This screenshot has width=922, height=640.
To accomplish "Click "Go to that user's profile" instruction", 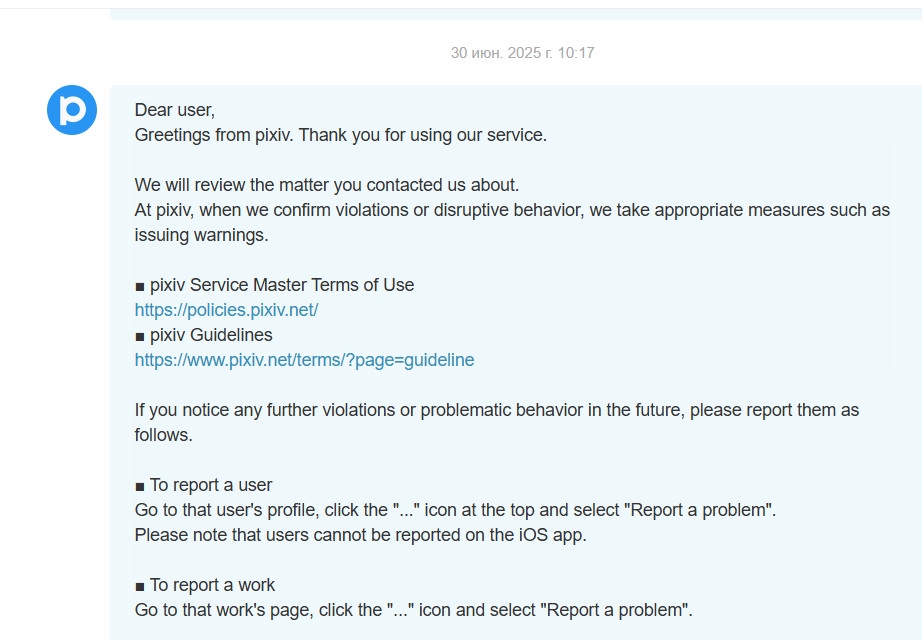I will coord(455,510).
